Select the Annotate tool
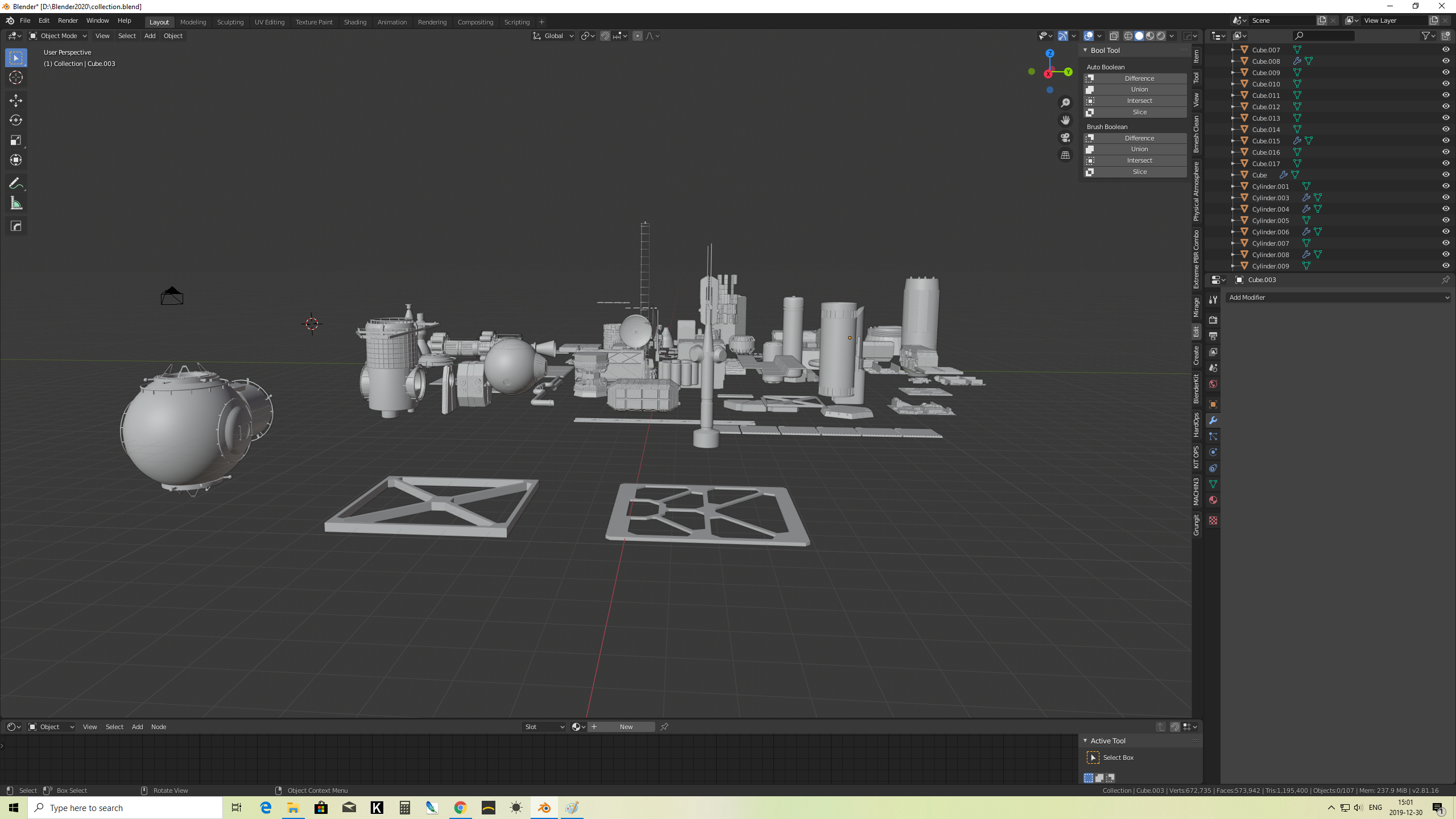Screen dimensions: 1456x819 tap(15, 183)
